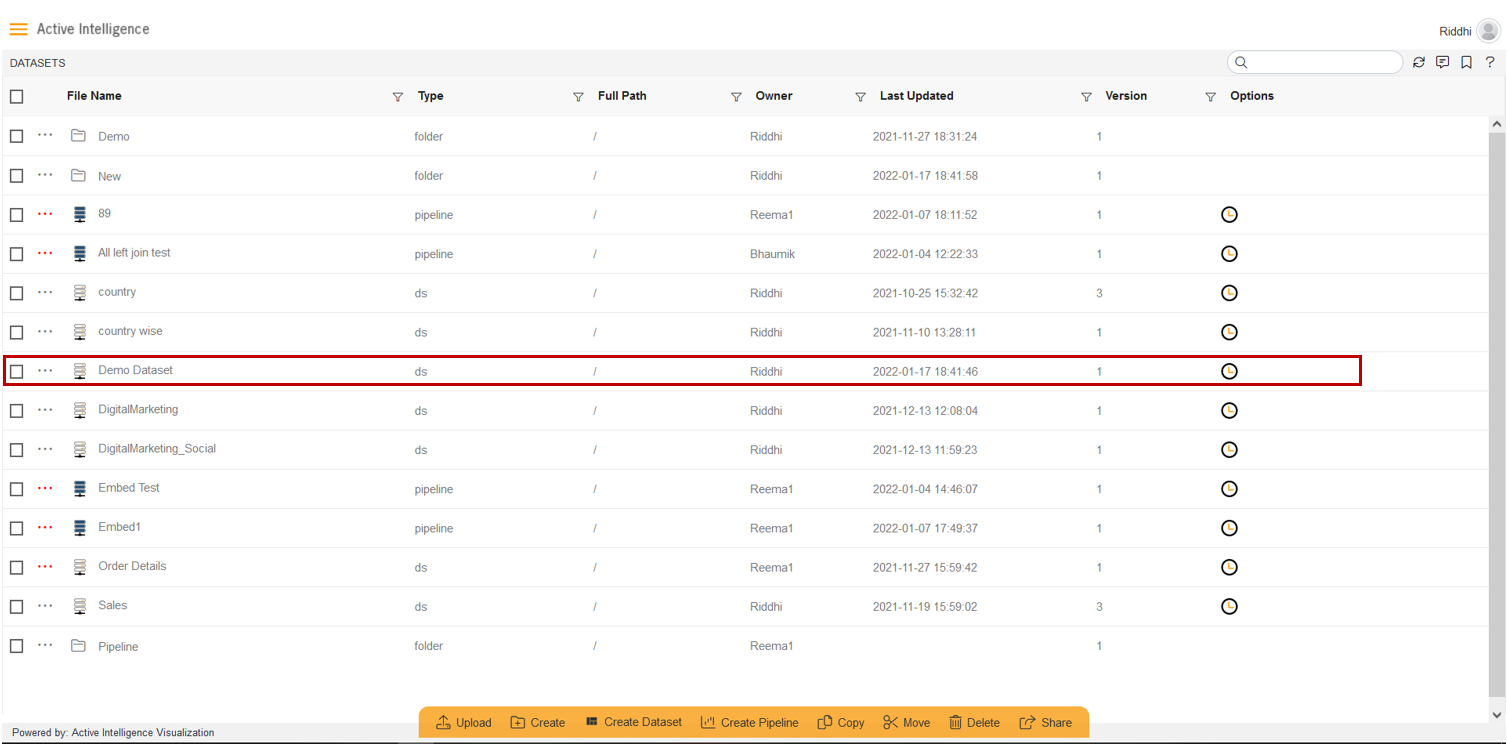Image resolution: width=1507 pixels, height=745 pixels.
Task: Open the hamburger menu next to Active Intelligence
Action: click(18, 29)
